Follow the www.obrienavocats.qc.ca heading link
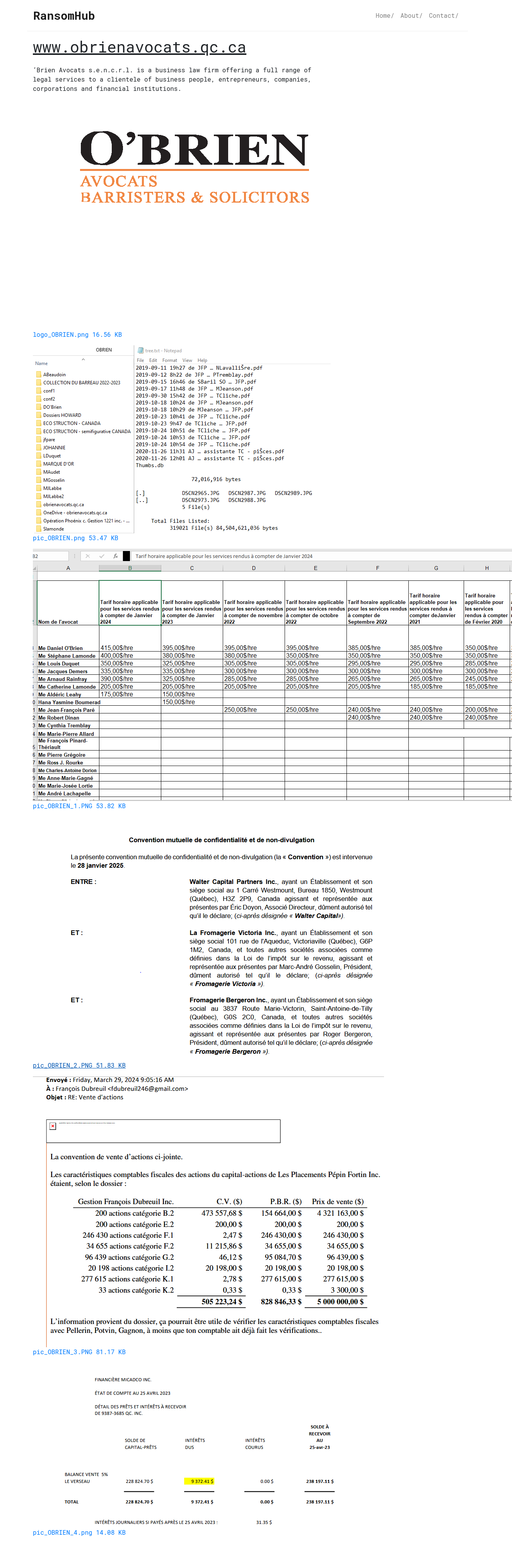The image size is (512, 1568). 140,48
